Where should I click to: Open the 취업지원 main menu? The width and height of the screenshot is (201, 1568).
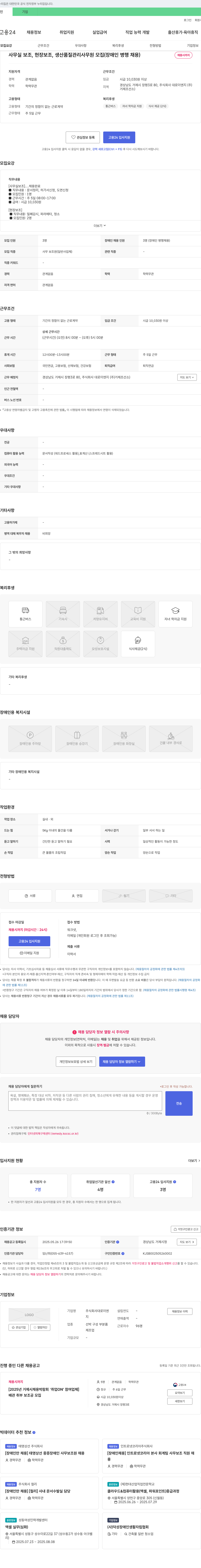(x=67, y=32)
